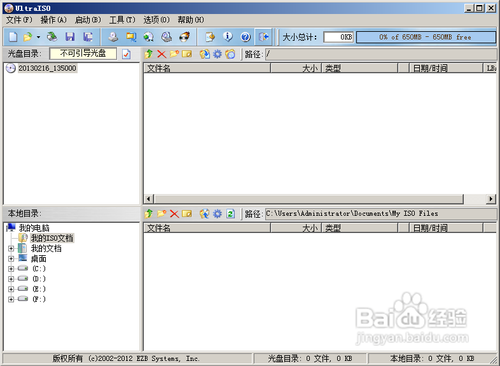Open the 选项(O) menu

coord(156,20)
